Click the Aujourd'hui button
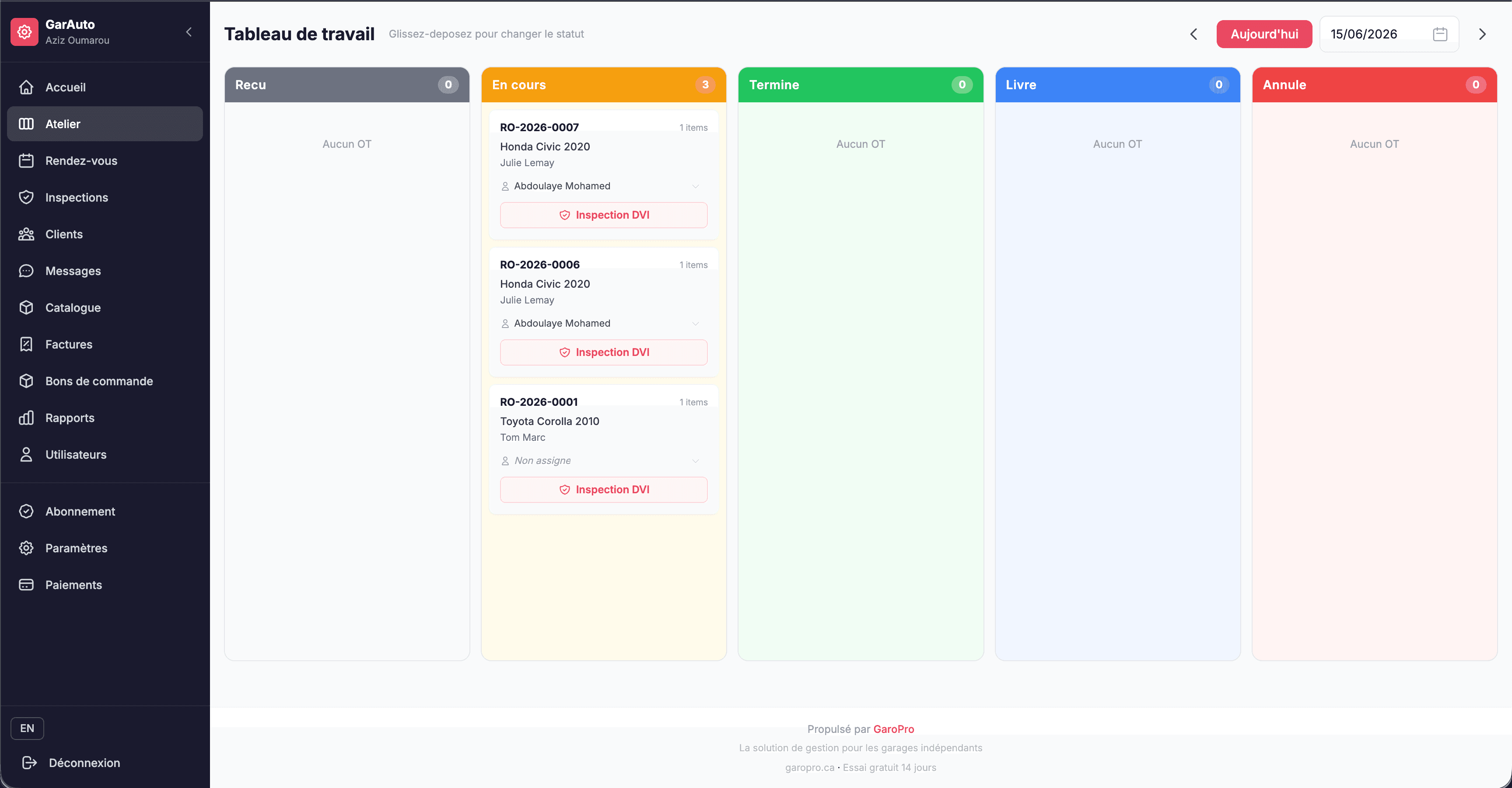1512x788 pixels. point(1263,34)
